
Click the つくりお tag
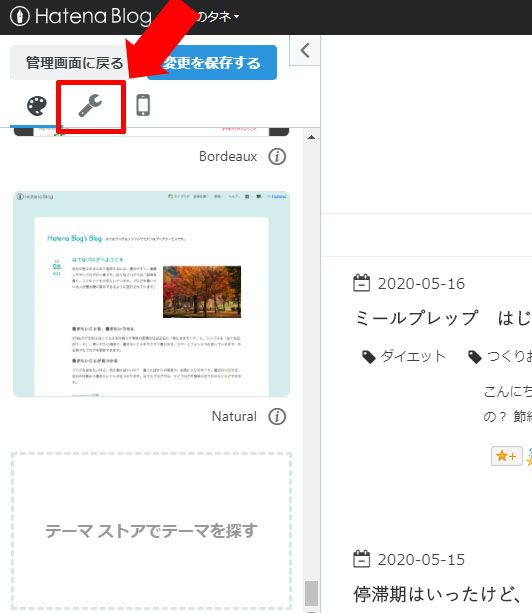[x=509, y=356]
